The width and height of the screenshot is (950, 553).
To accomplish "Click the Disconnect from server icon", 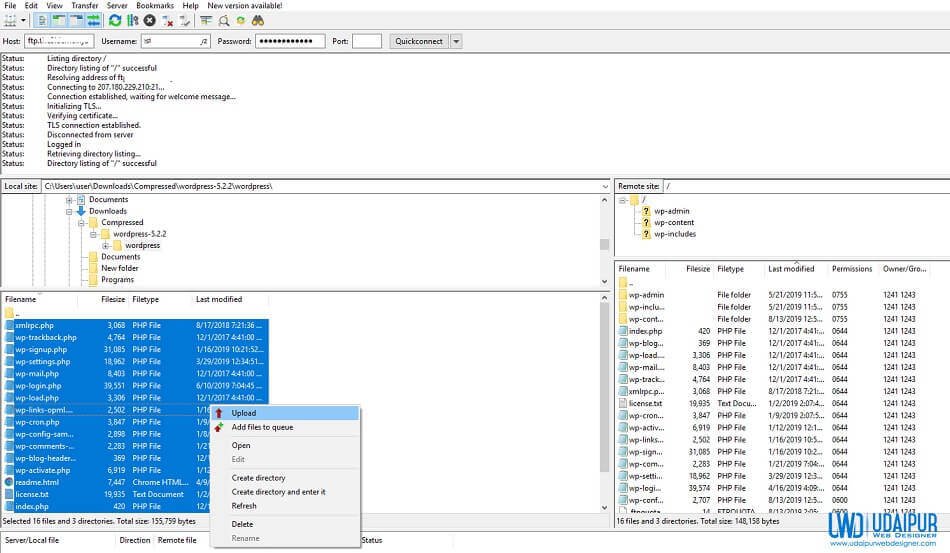I will tap(168, 21).
